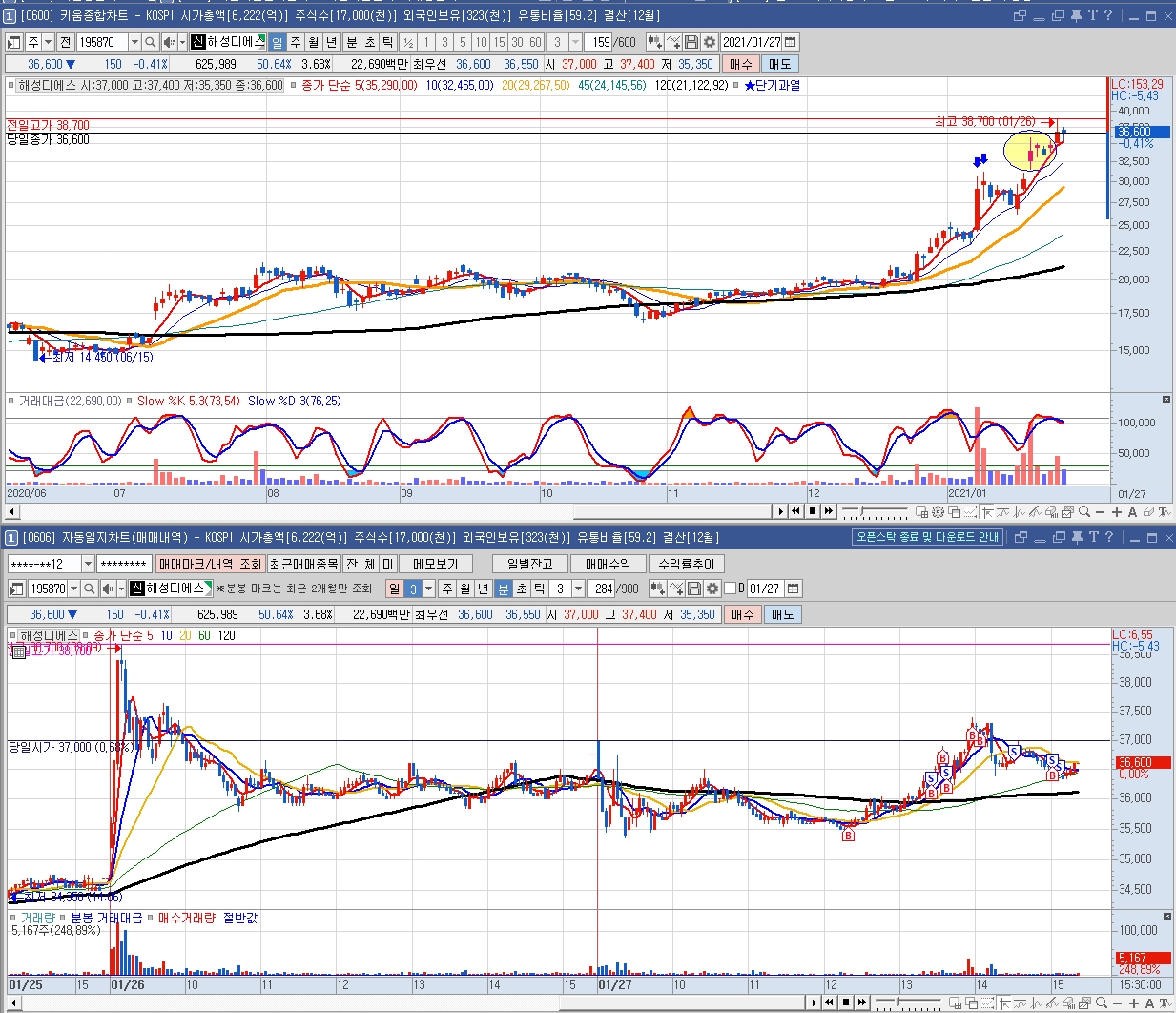The height and width of the screenshot is (1013, 1176).
Task: Click the stop button in upper chart controls
Action: click(x=812, y=511)
